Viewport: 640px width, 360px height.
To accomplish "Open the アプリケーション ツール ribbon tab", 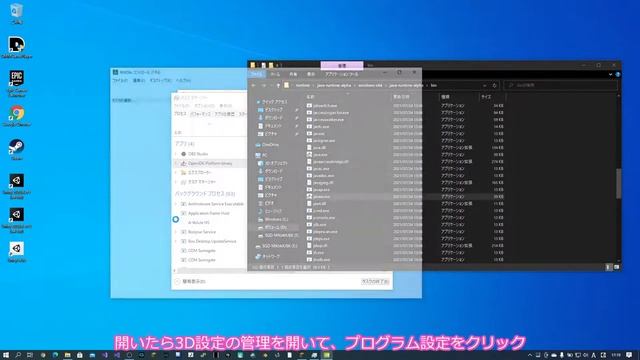I will tap(342, 74).
